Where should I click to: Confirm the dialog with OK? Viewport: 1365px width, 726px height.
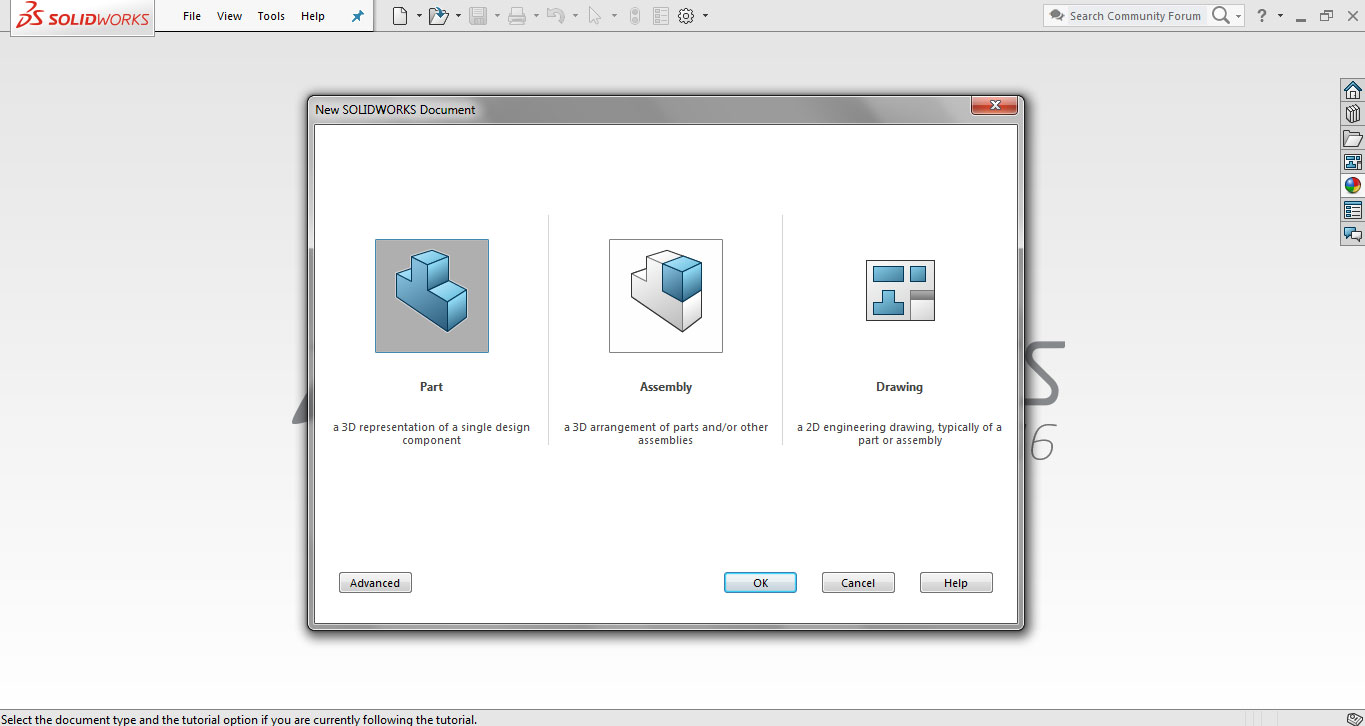coord(761,583)
